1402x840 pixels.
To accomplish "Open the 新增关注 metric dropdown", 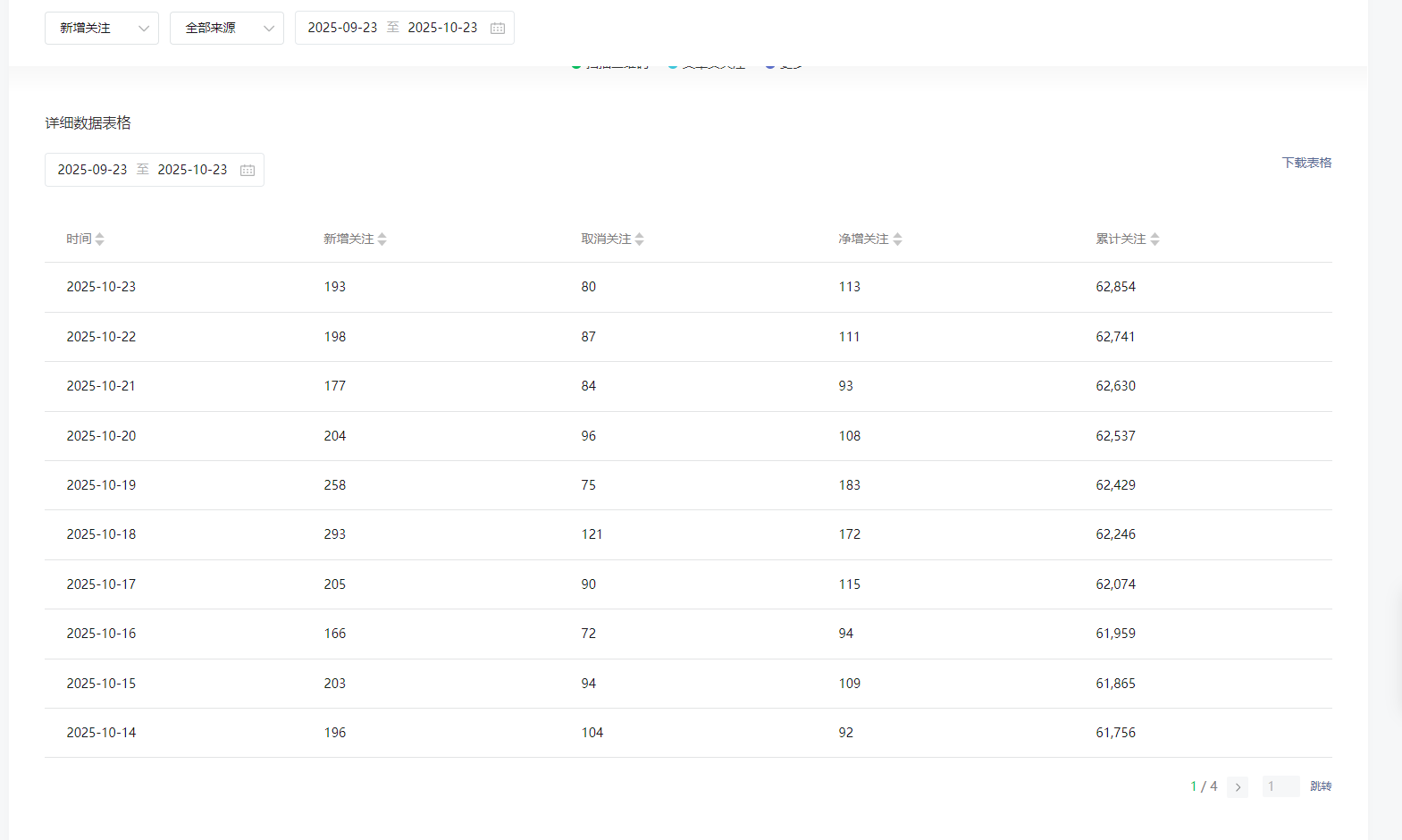I will (101, 29).
